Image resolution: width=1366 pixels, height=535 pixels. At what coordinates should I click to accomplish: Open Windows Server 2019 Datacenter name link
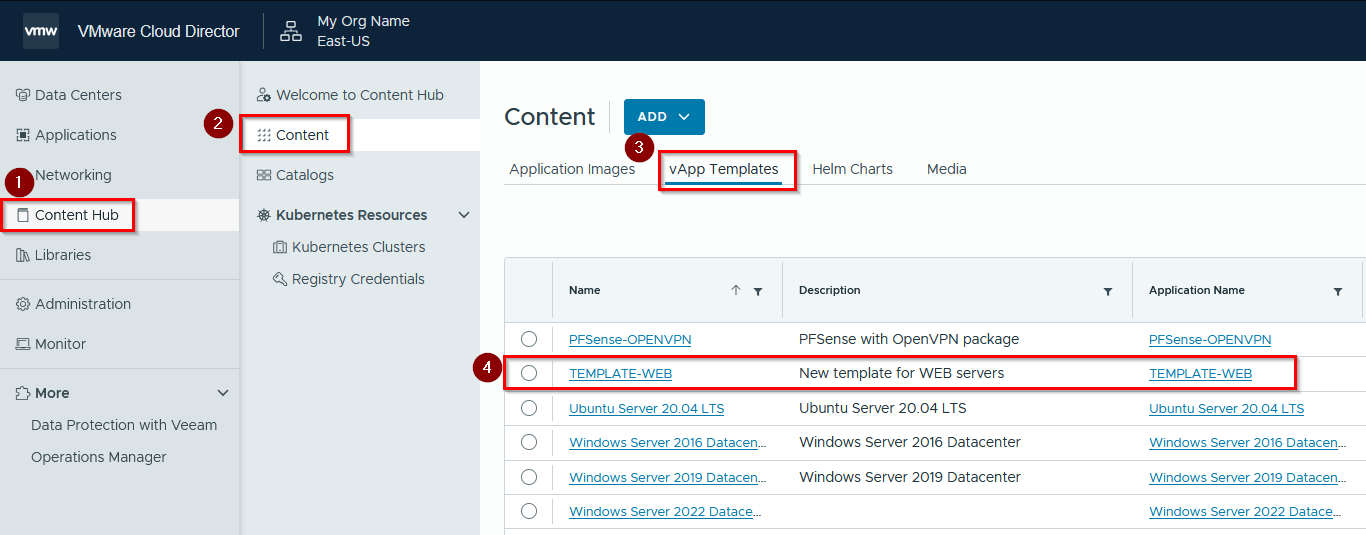(x=668, y=477)
